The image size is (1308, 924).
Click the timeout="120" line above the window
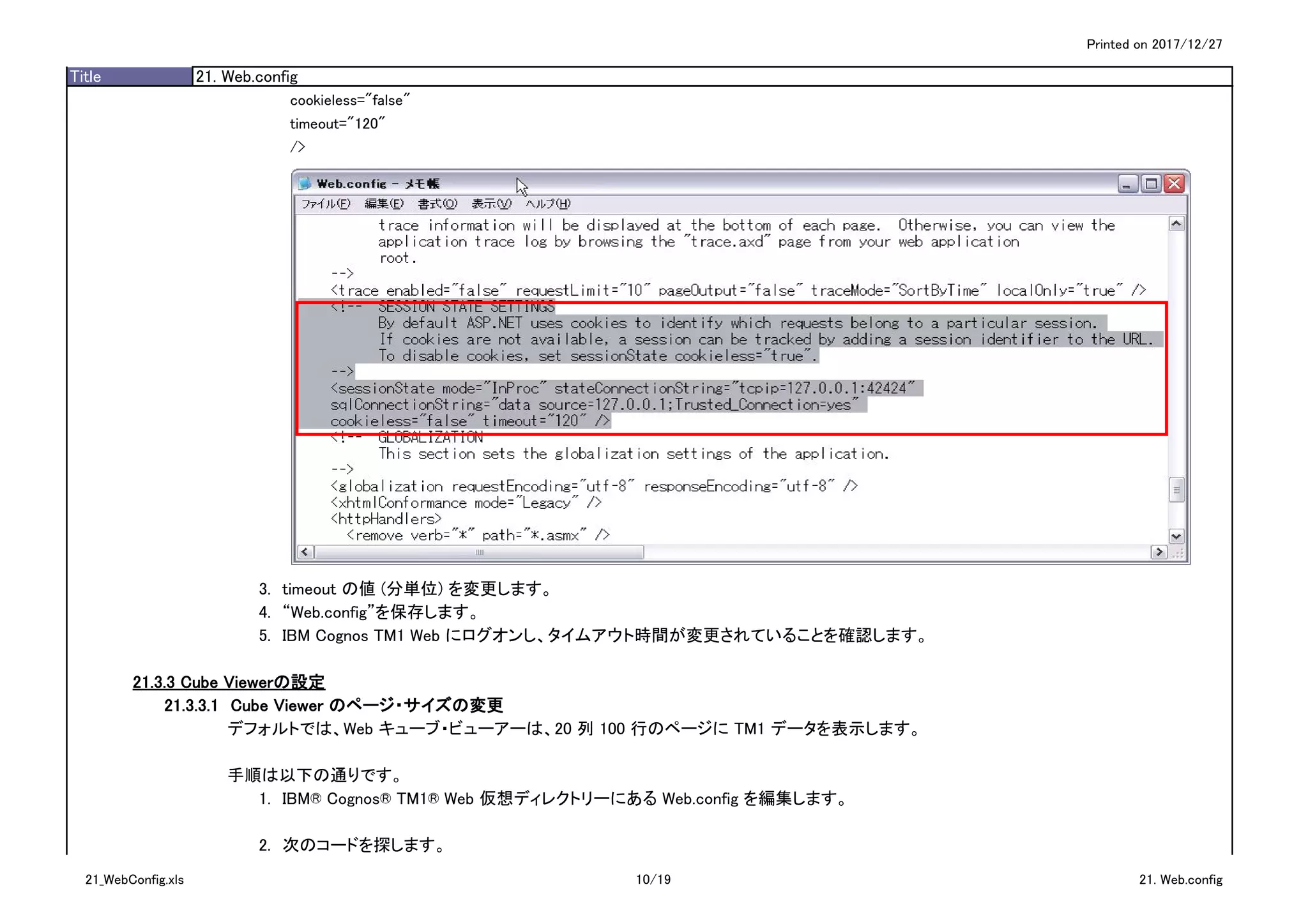click(337, 124)
